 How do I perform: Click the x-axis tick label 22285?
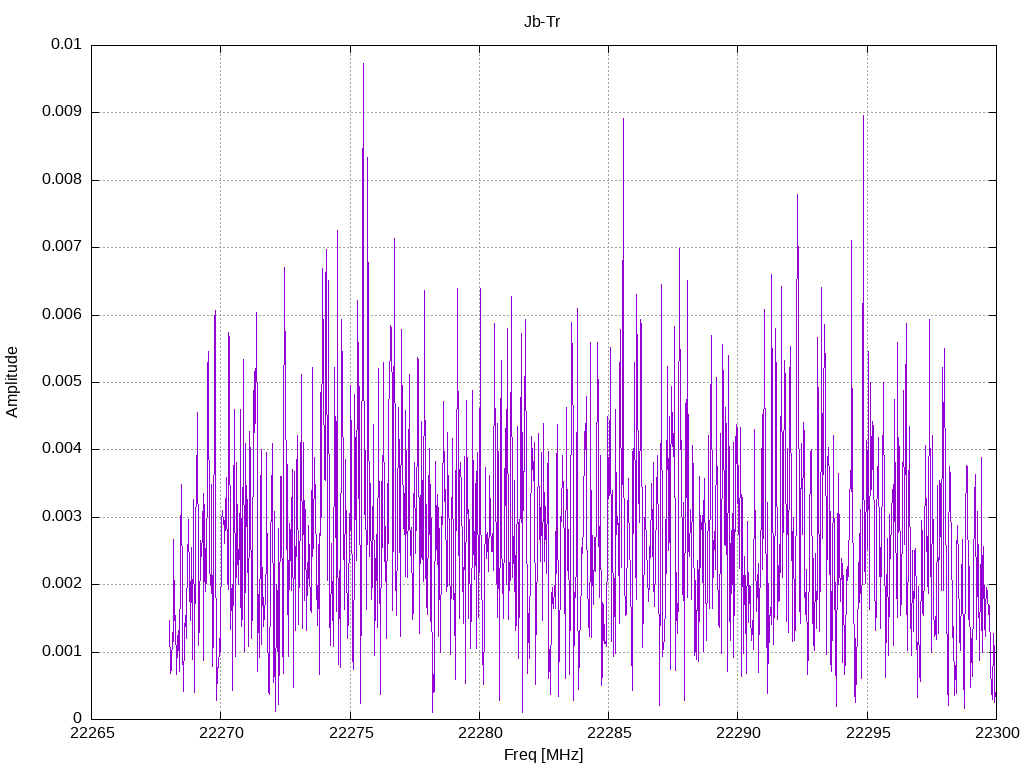coord(609,733)
